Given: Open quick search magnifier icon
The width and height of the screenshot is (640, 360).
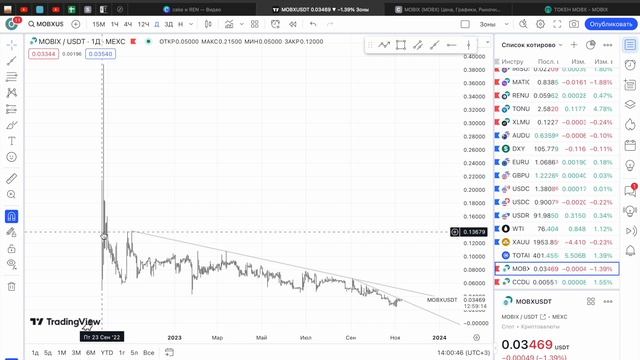Looking at the screenshot, I should coord(523,24).
